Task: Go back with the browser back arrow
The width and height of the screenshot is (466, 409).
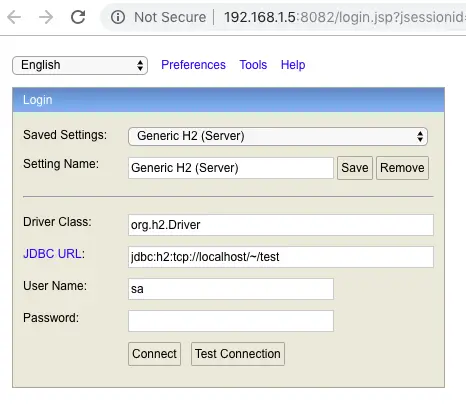Action: [14, 17]
